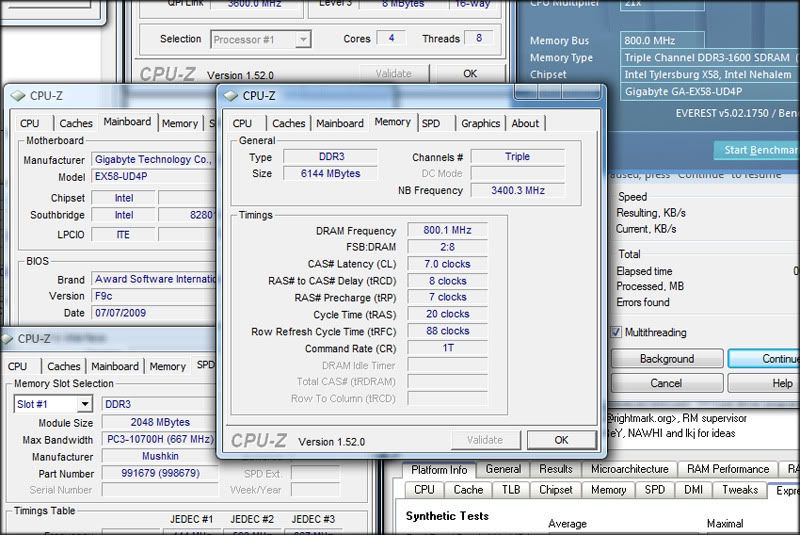
Task: Switch to the Results tab in RightMark
Action: tap(556, 469)
